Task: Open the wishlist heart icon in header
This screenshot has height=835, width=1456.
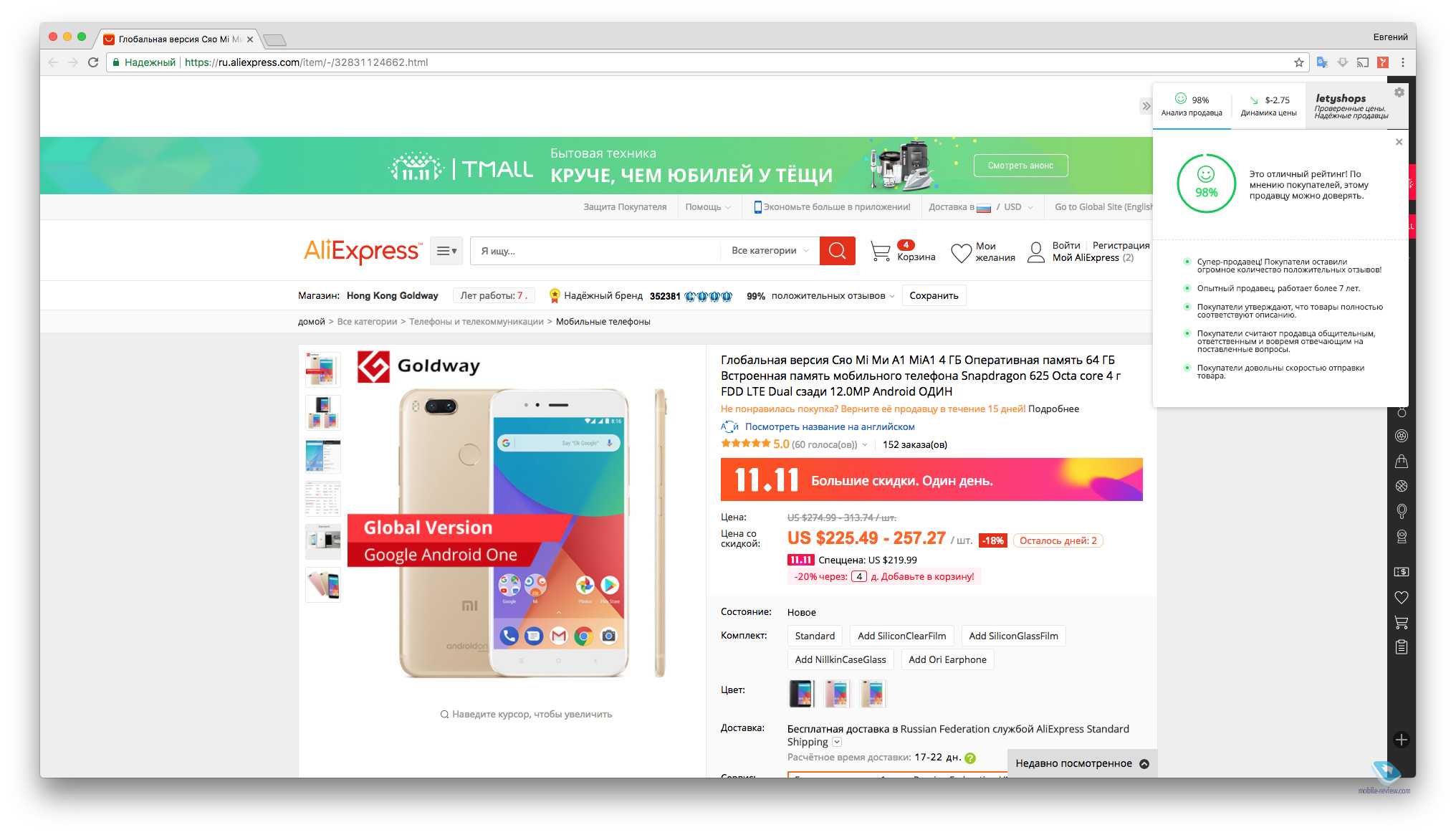Action: pyautogui.click(x=961, y=252)
